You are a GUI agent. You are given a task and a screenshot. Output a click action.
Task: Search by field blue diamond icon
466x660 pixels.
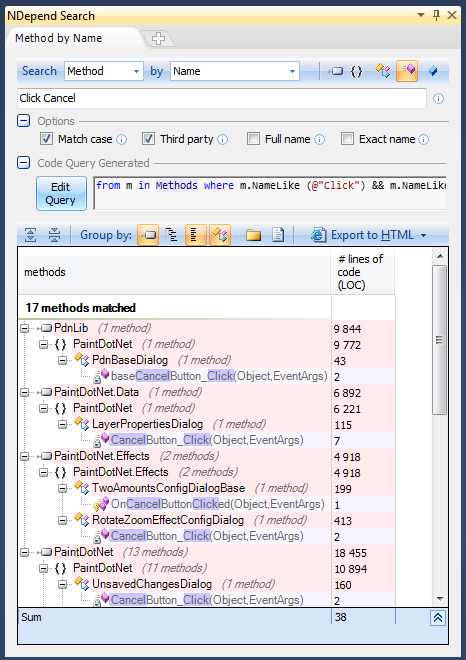[433, 71]
